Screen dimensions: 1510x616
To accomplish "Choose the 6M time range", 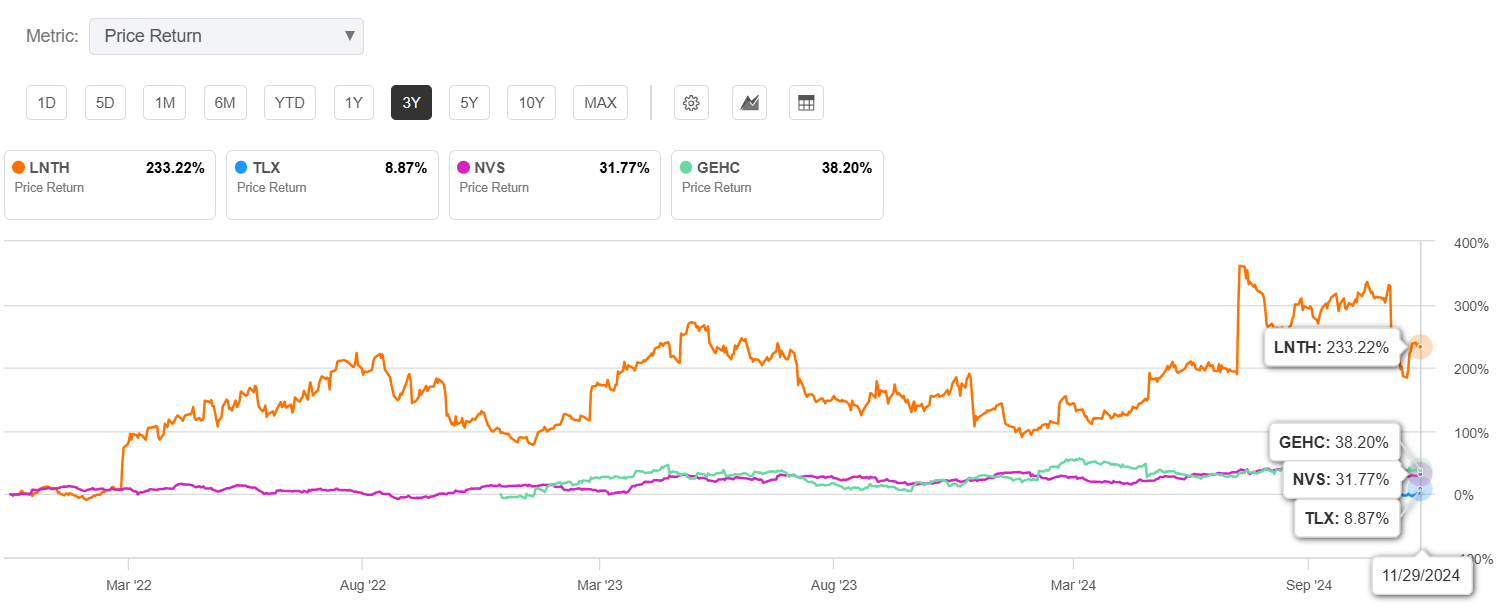I will point(225,102).
